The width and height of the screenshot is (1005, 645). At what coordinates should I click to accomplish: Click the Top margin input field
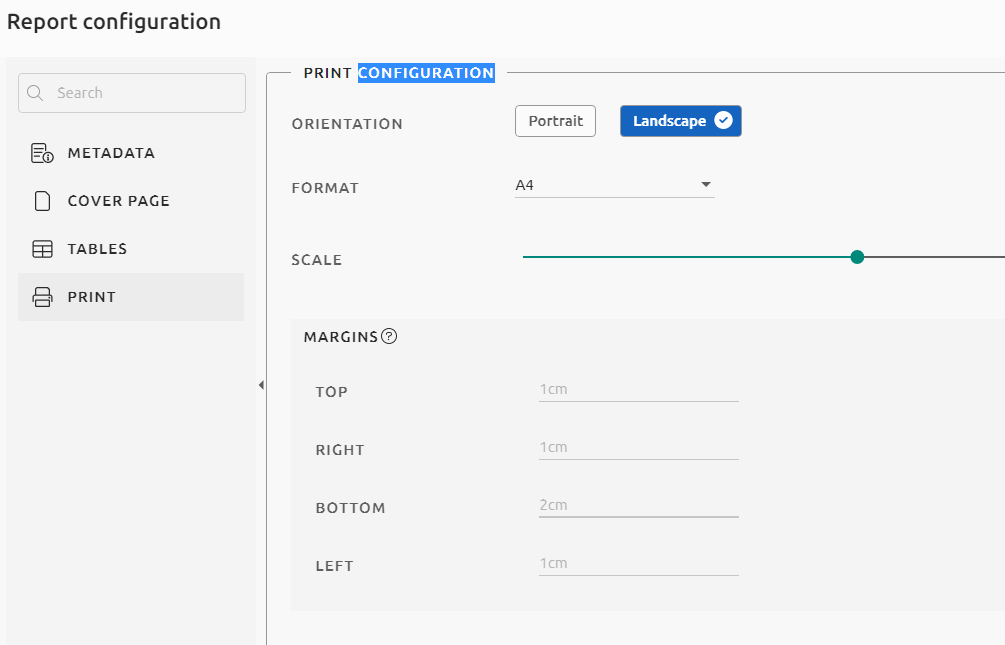pyautogui.click(x=638, y=390)
